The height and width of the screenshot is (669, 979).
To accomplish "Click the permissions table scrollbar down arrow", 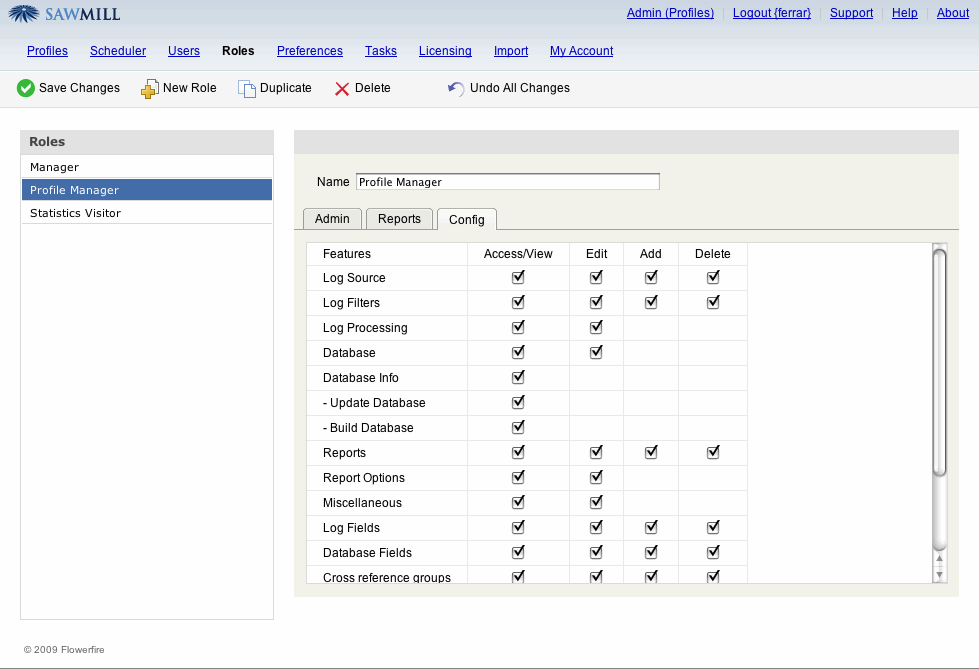I will [939, 575].
